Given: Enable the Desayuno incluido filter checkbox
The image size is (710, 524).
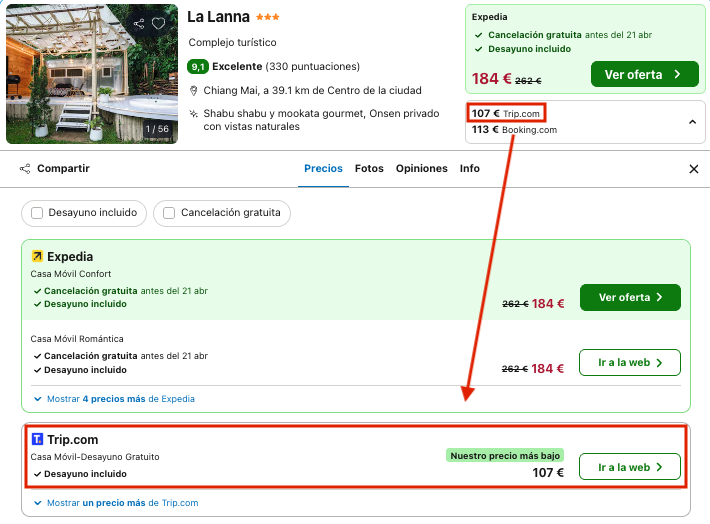Looking at the screenshot, I should click(37, 213).
